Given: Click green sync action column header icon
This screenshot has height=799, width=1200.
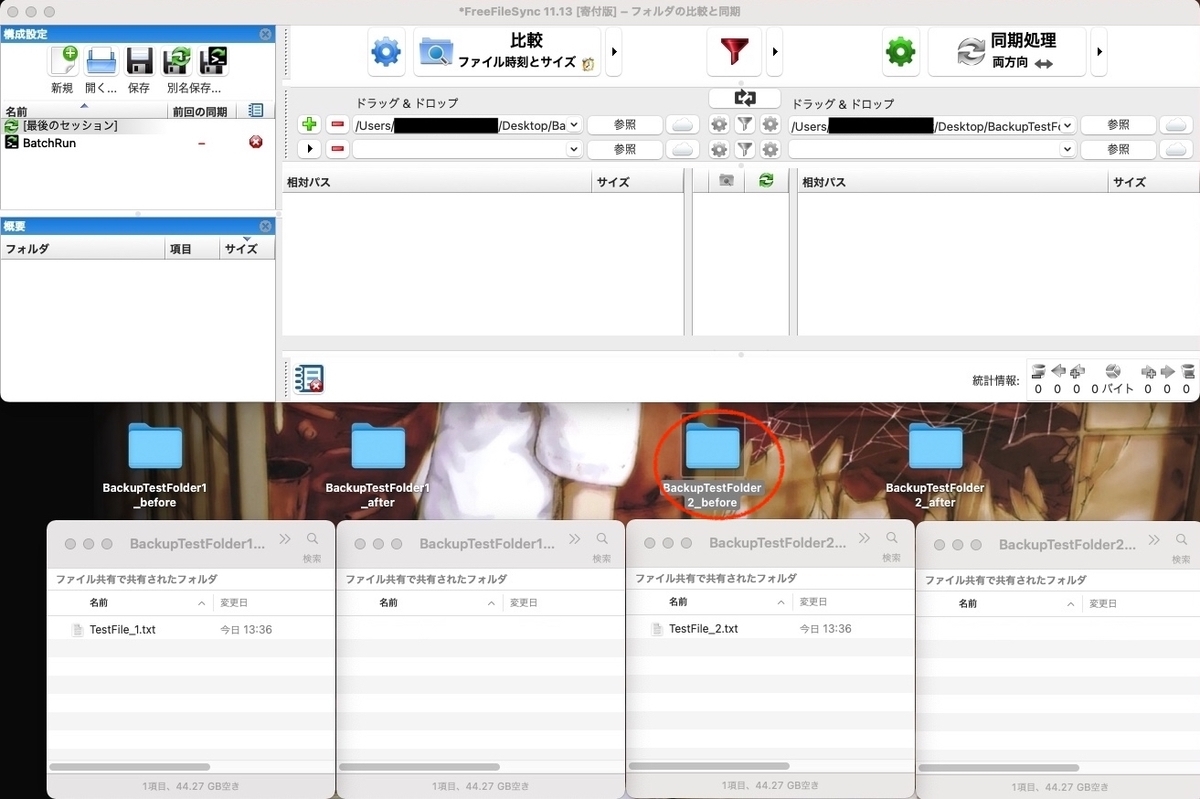Looking at the screenshot, I should [767, 181].
